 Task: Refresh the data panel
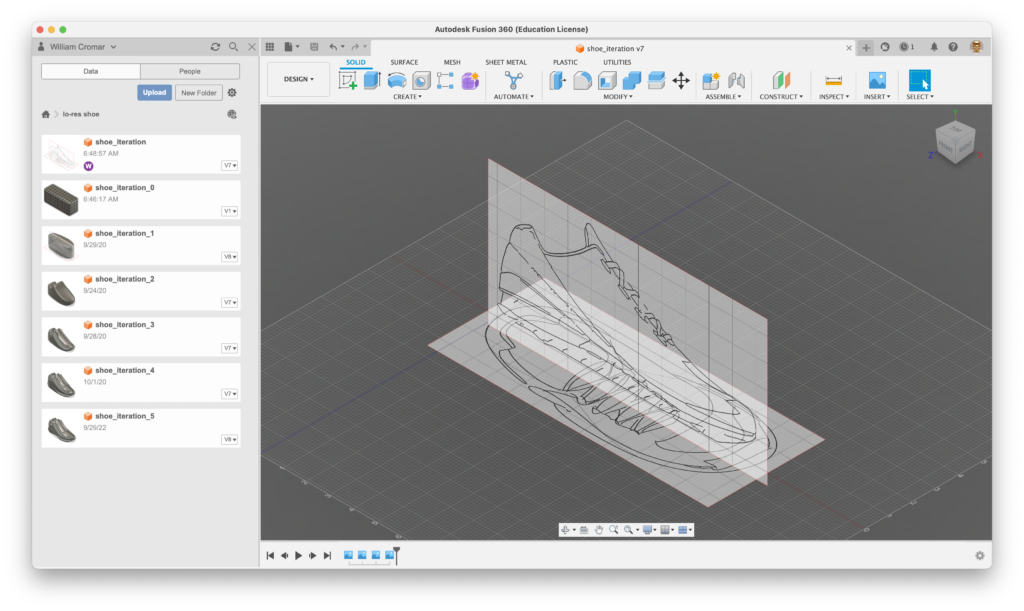[x=215, y=47]
